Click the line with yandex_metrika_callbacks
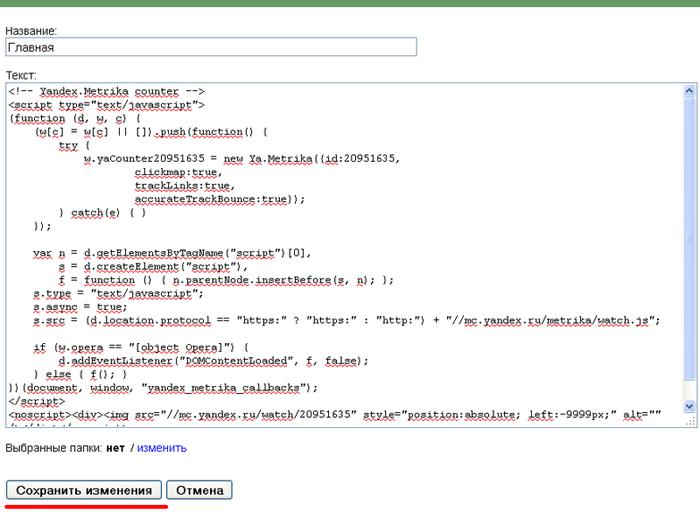Viewport: 700px width, 512px height. pyautogui.click(x=163, y=387)
